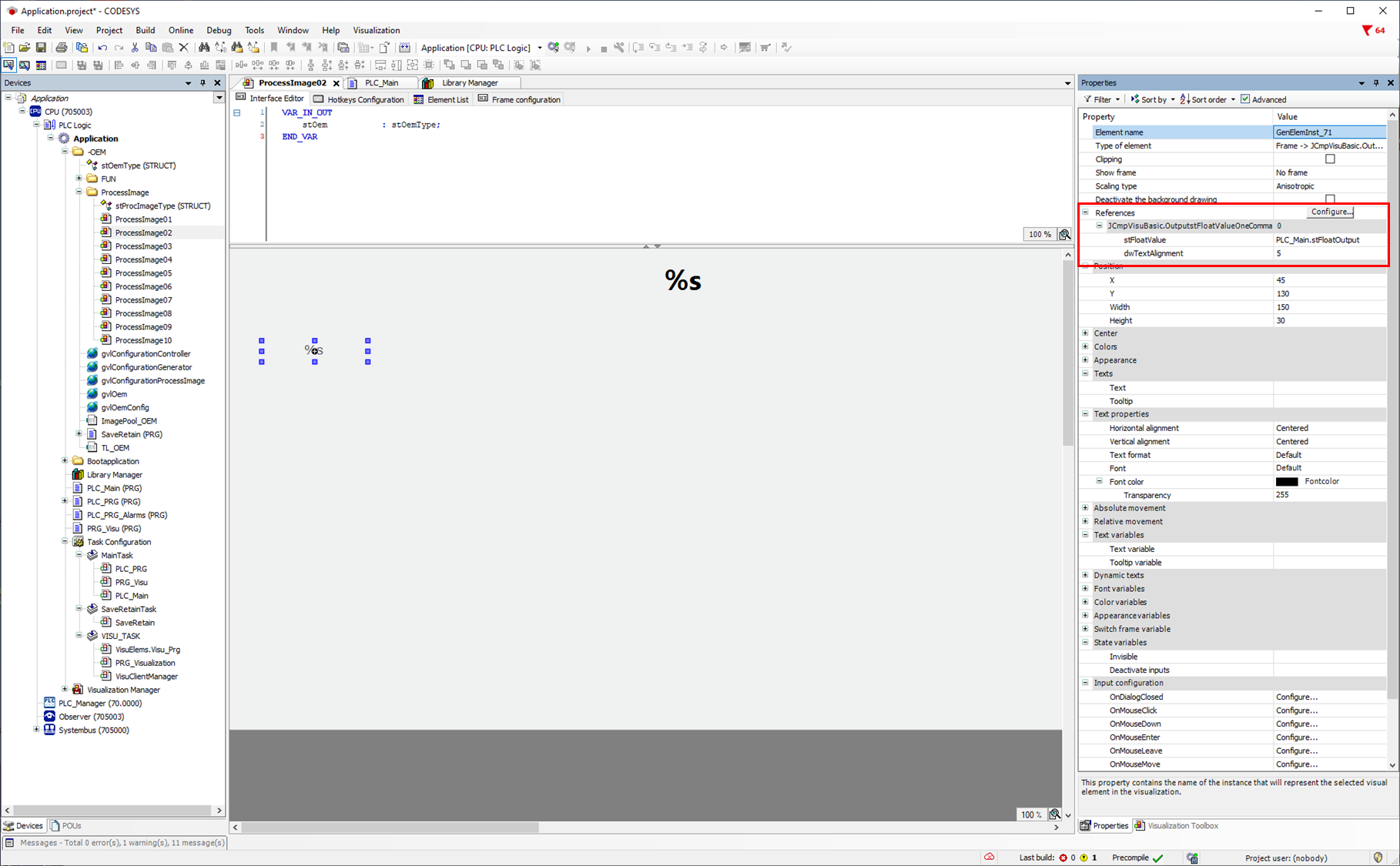The width and height of the screenshot is (1400, 866).
Task: Toggle the Advanced checkbox in Properties
Action: tap(1245, 99)
